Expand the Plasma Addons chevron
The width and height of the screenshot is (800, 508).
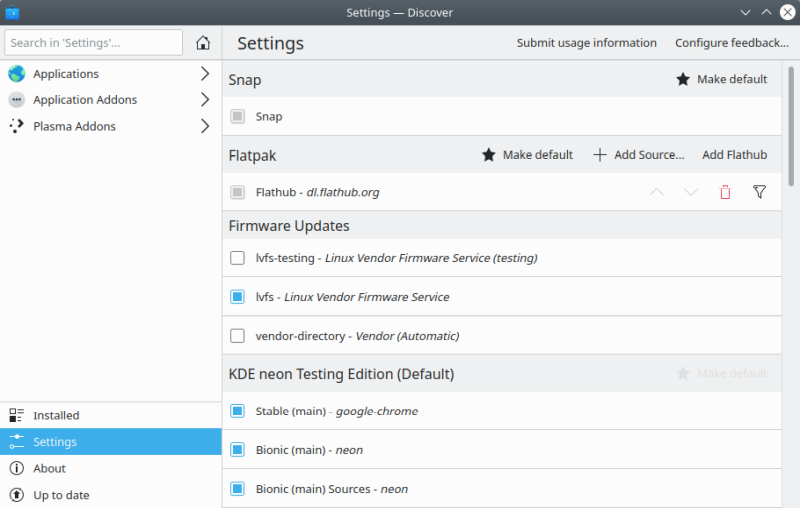pyautogui.click(x=205, y=126)
